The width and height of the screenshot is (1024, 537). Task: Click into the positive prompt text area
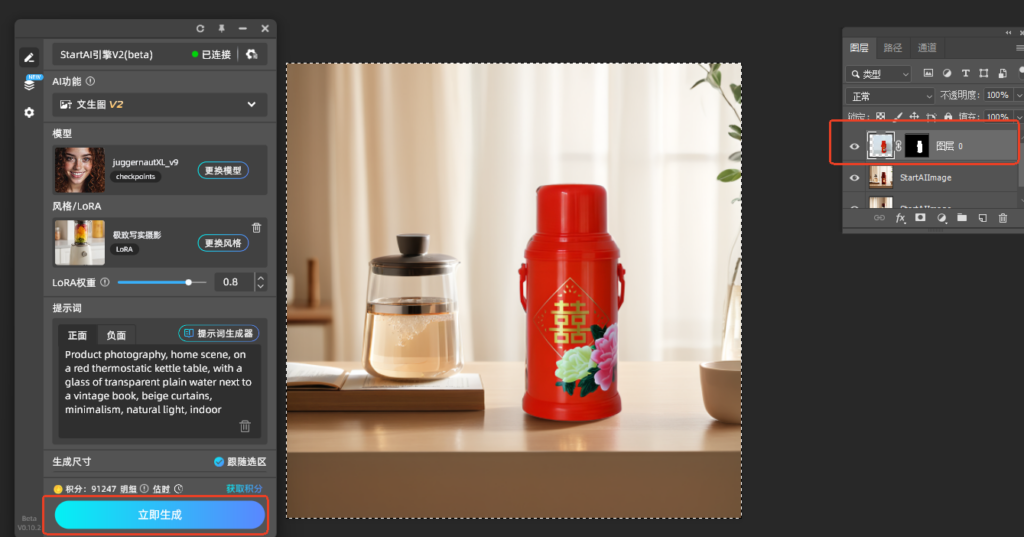[160, 391]
